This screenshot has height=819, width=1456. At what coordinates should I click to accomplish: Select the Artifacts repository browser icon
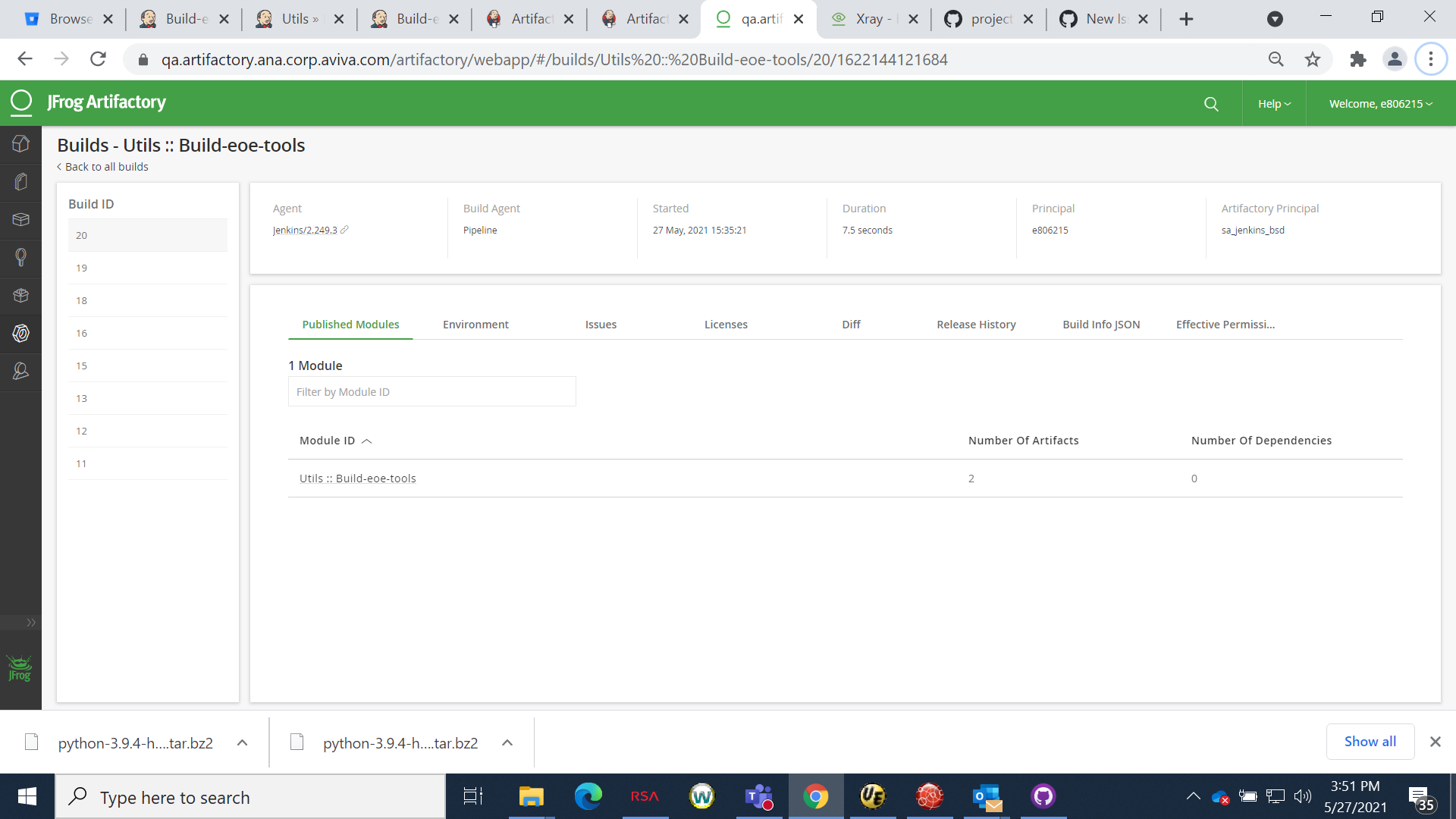pyautogui.click(x=20, y=182)
